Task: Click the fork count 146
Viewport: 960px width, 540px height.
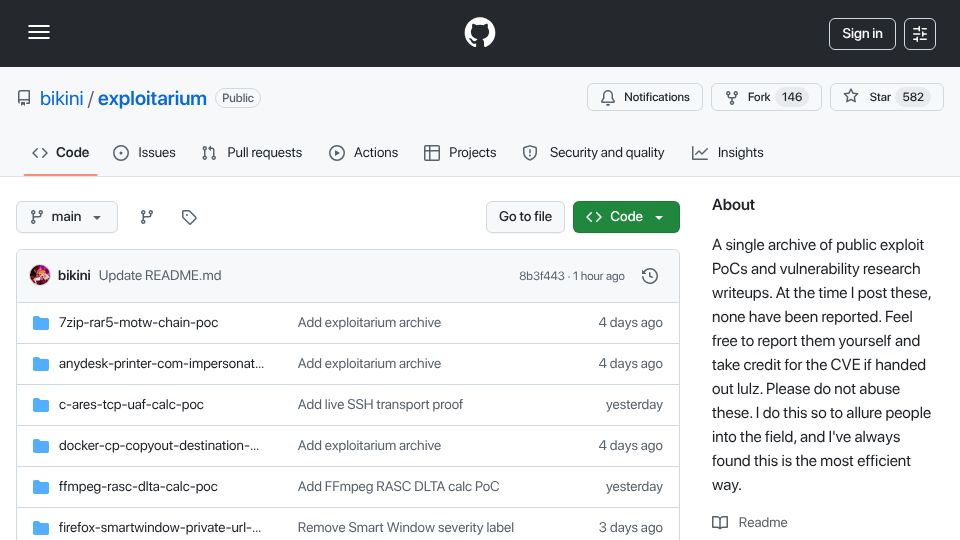Action: (x=792, y=97)
